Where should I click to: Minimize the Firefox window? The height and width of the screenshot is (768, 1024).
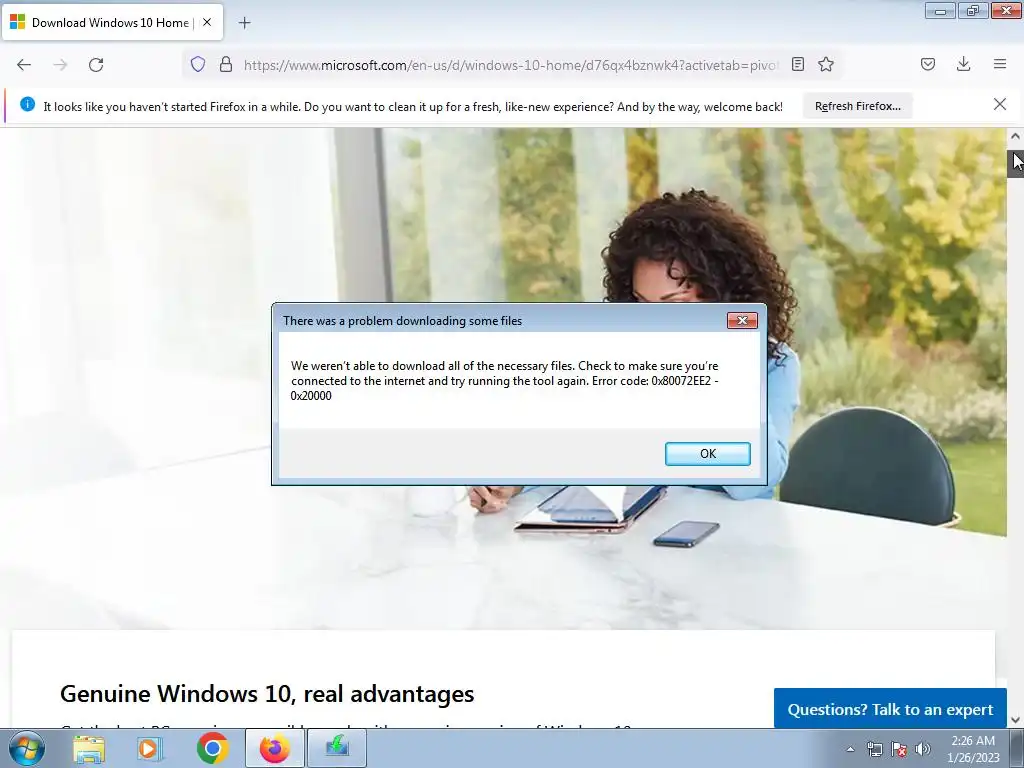point(940,10)
